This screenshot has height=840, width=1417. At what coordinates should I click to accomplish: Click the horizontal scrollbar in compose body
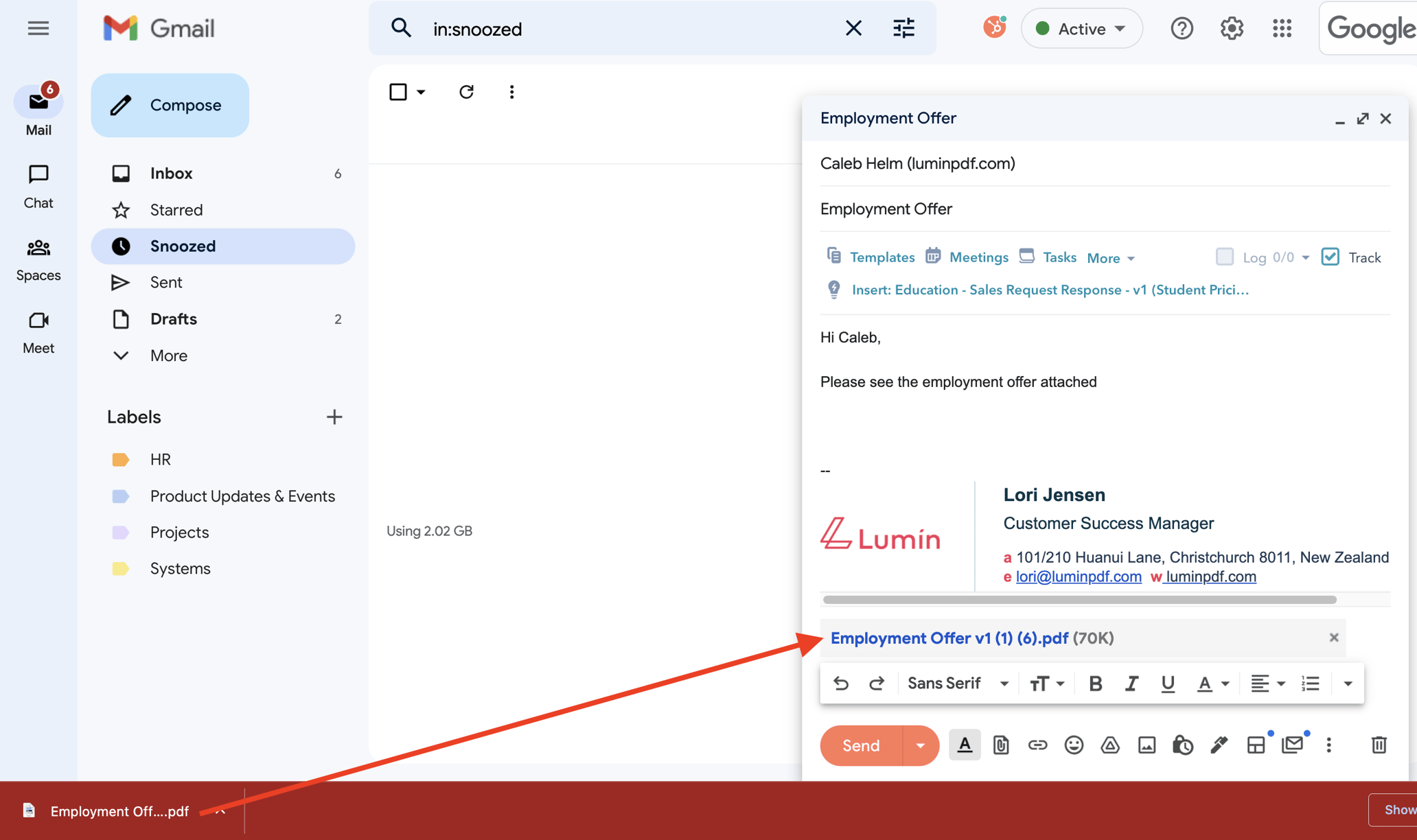1079,600
